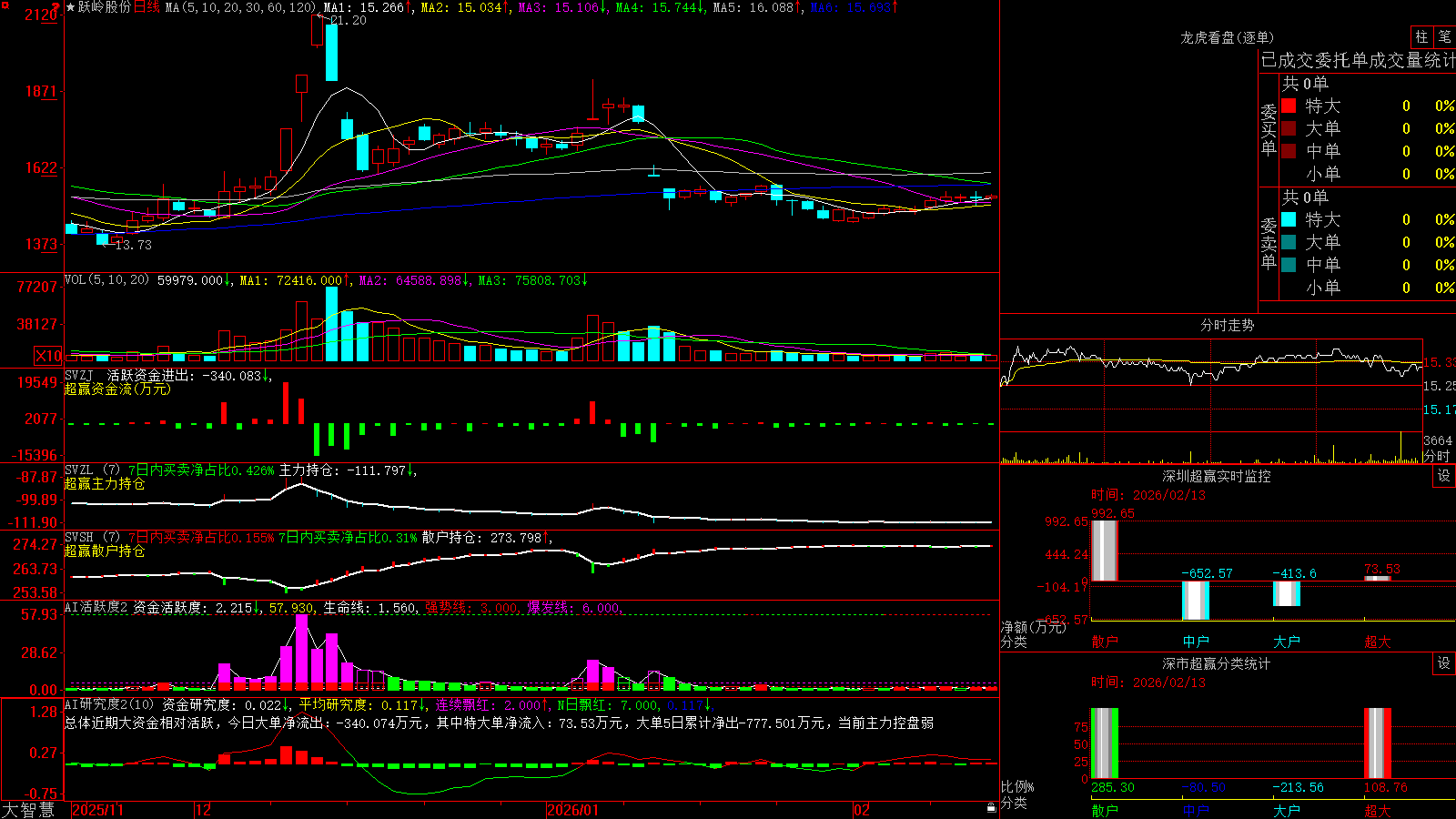This screenshot has height=819, width=1456.
Task: Open 设 settings for 深市超赢分类统计
Action: pyautogui.click(x=1444, y=663)
